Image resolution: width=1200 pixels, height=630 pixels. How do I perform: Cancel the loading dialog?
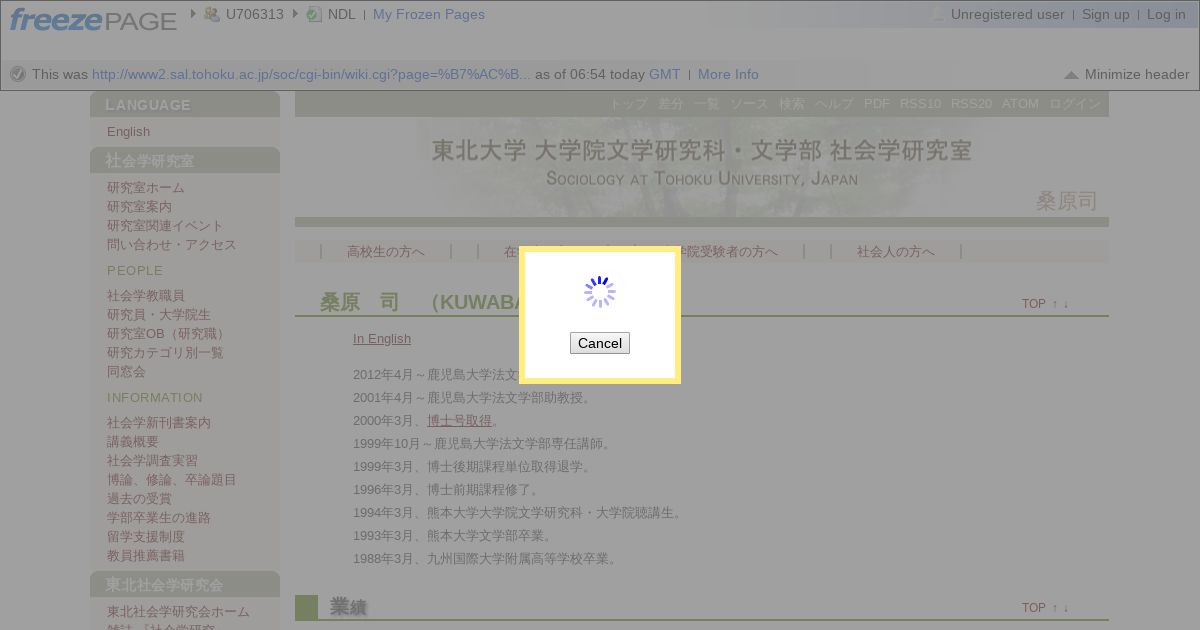[x=600, y=343]
